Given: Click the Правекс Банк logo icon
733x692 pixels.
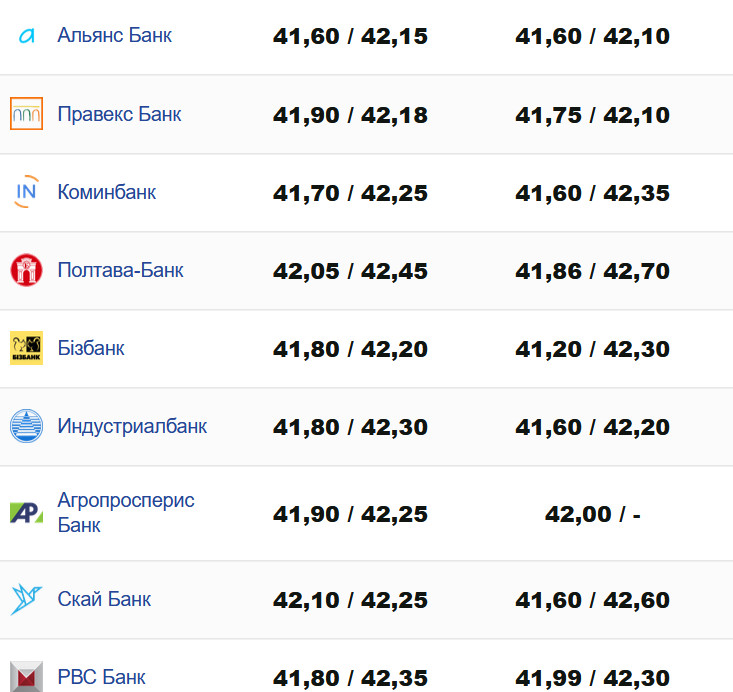Looking at the screenshot, I should pyautogui.click(x=26, y=114).
